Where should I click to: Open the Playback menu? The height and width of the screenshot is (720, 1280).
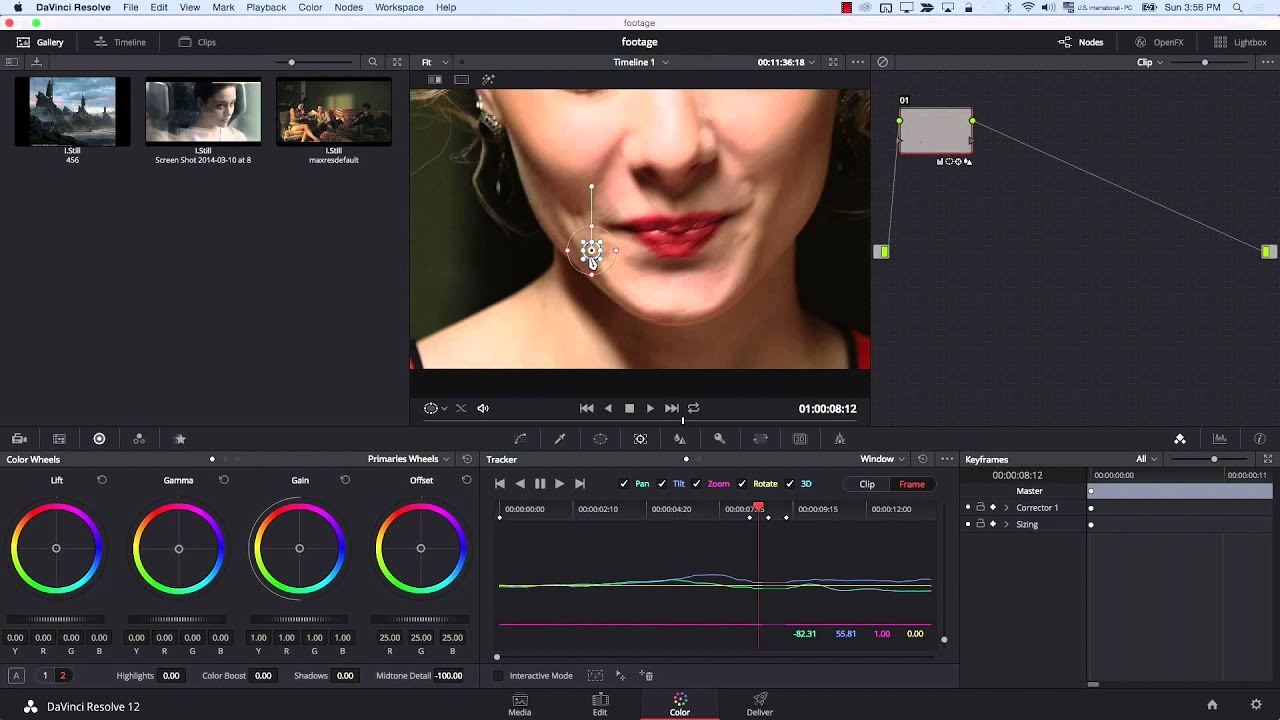point(266,7)
